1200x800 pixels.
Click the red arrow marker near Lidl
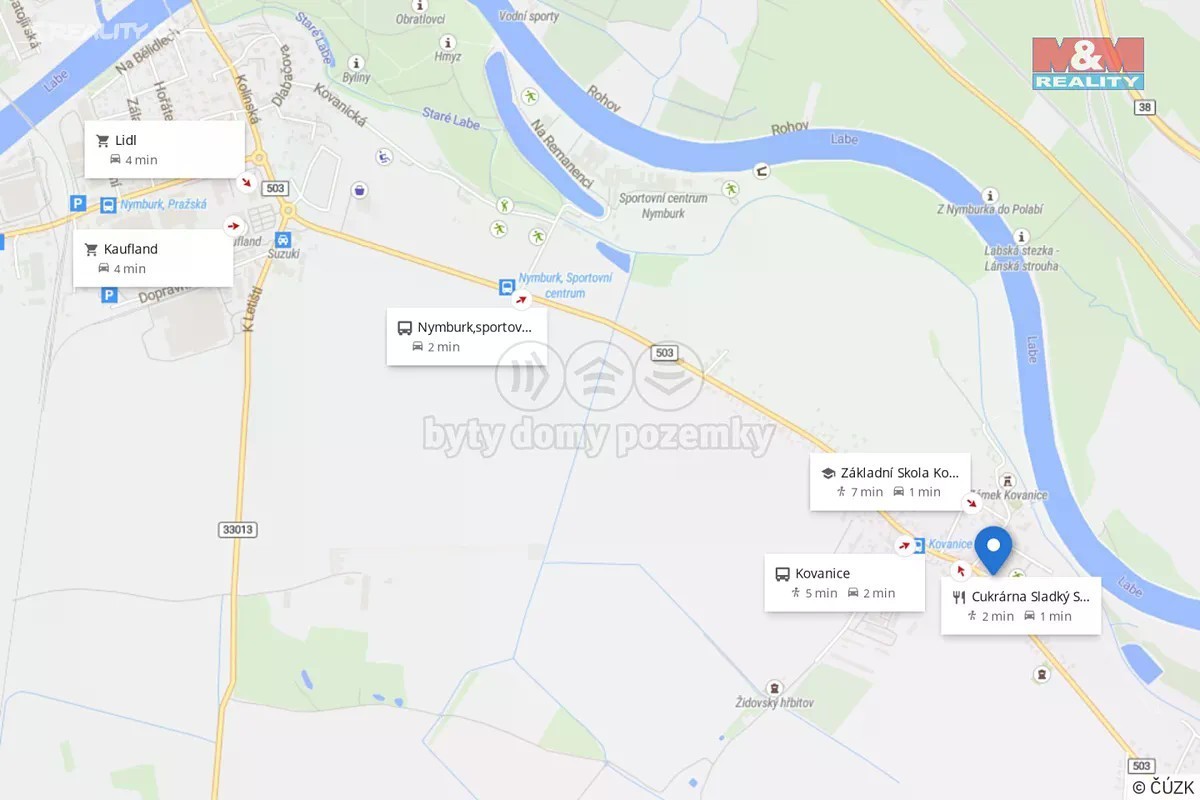point(246,183)
